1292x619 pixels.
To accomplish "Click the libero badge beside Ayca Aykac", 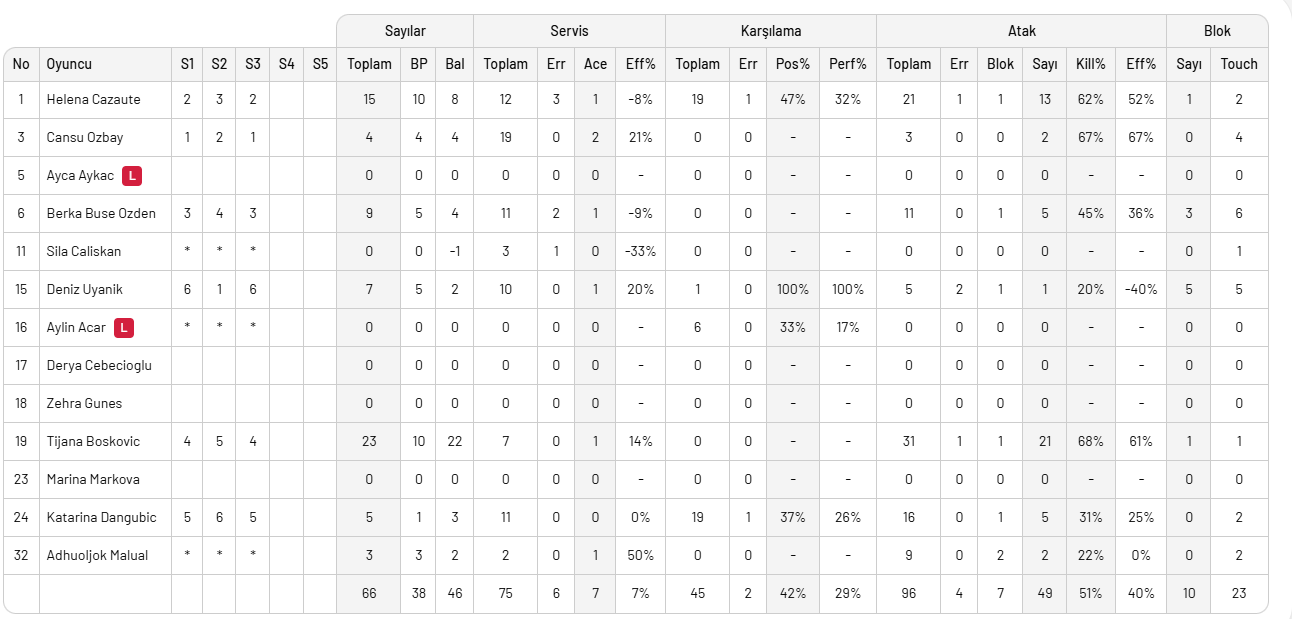I will 132,176.
